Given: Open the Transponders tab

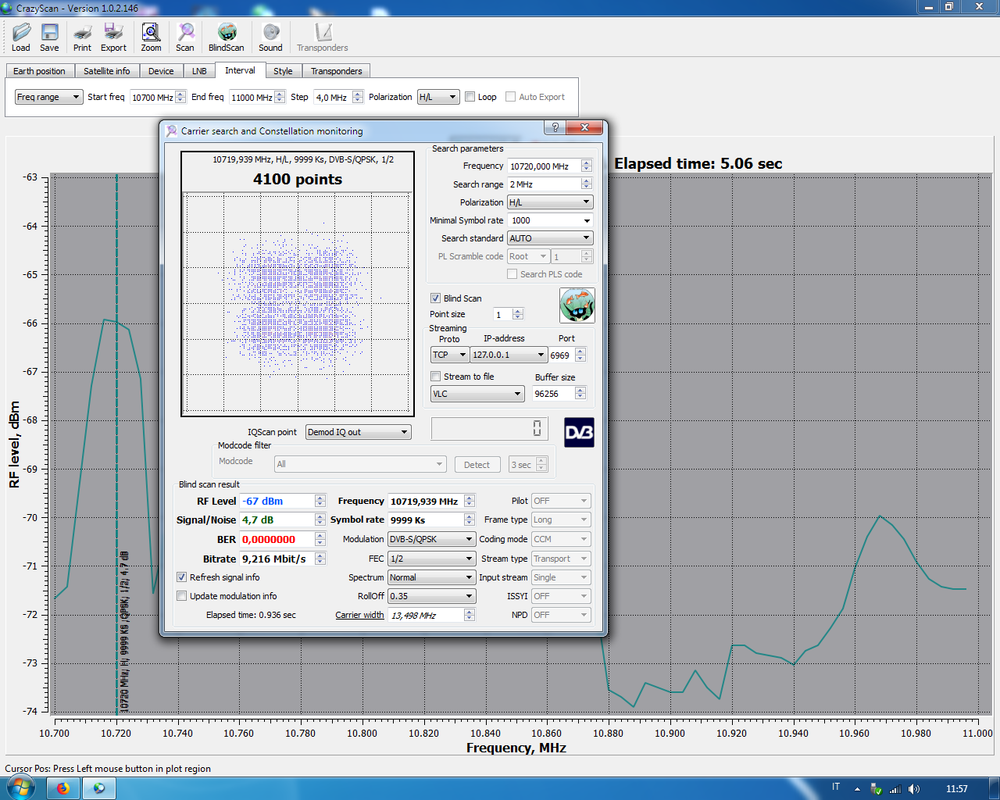Looking at the screenshot, I should pos(336,71).
